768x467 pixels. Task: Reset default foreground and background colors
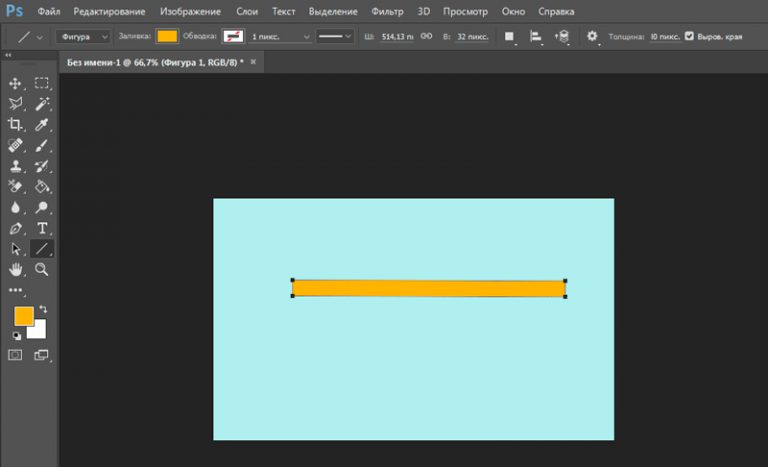tap(17, 336)
